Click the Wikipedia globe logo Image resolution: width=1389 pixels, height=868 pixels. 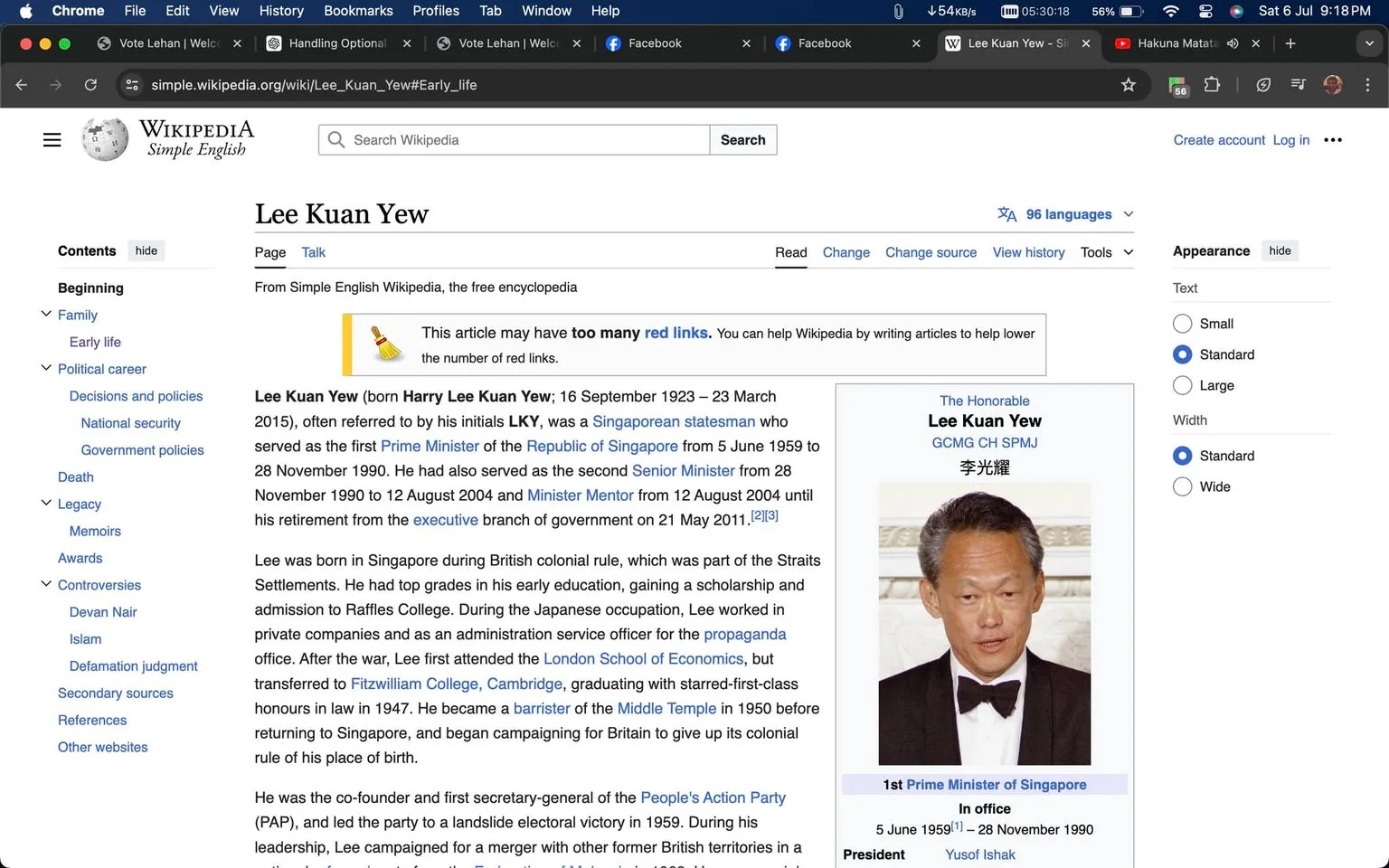(106, 140)
